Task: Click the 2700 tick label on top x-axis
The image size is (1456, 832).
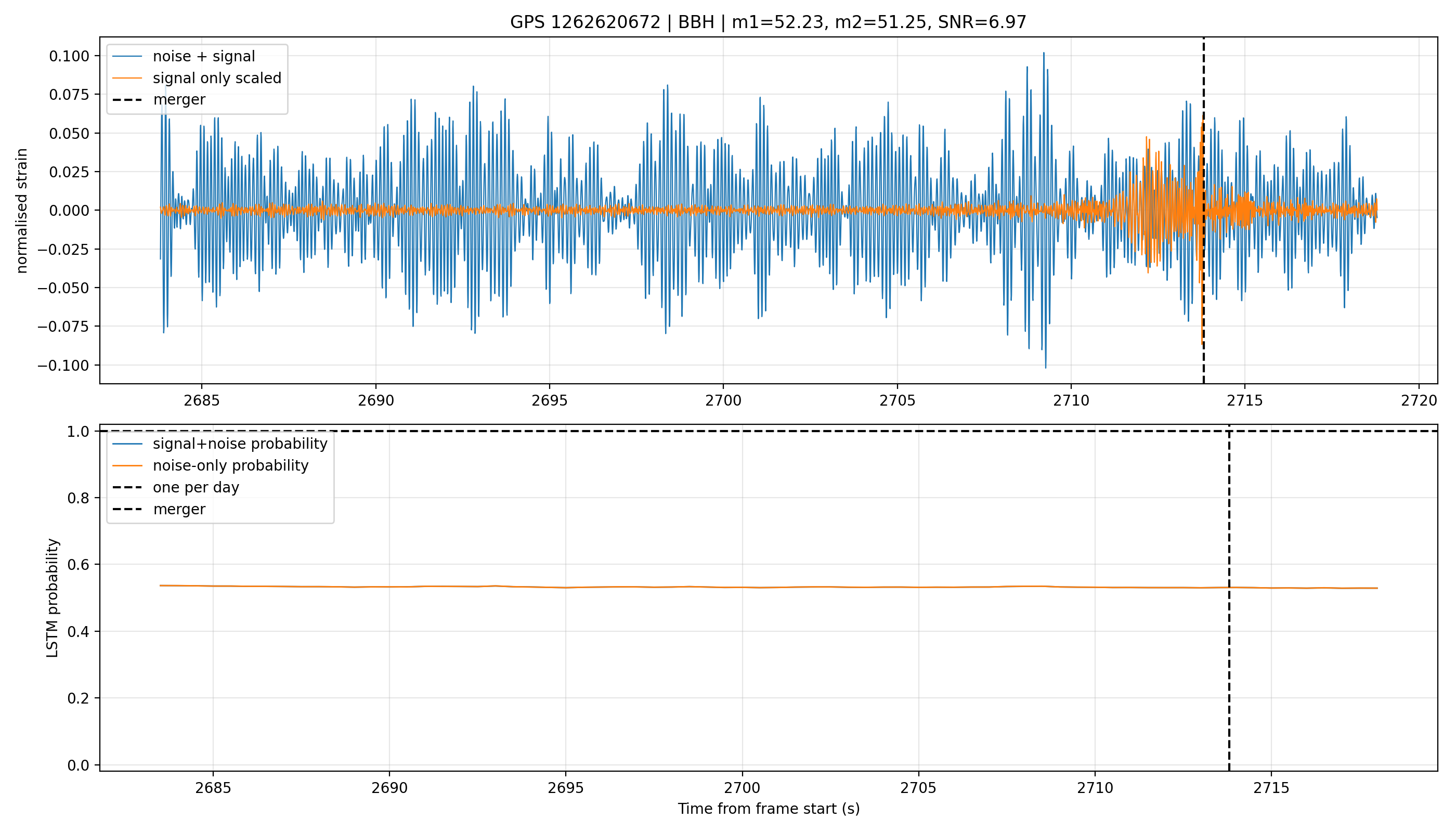Action: tap(723, 400)
